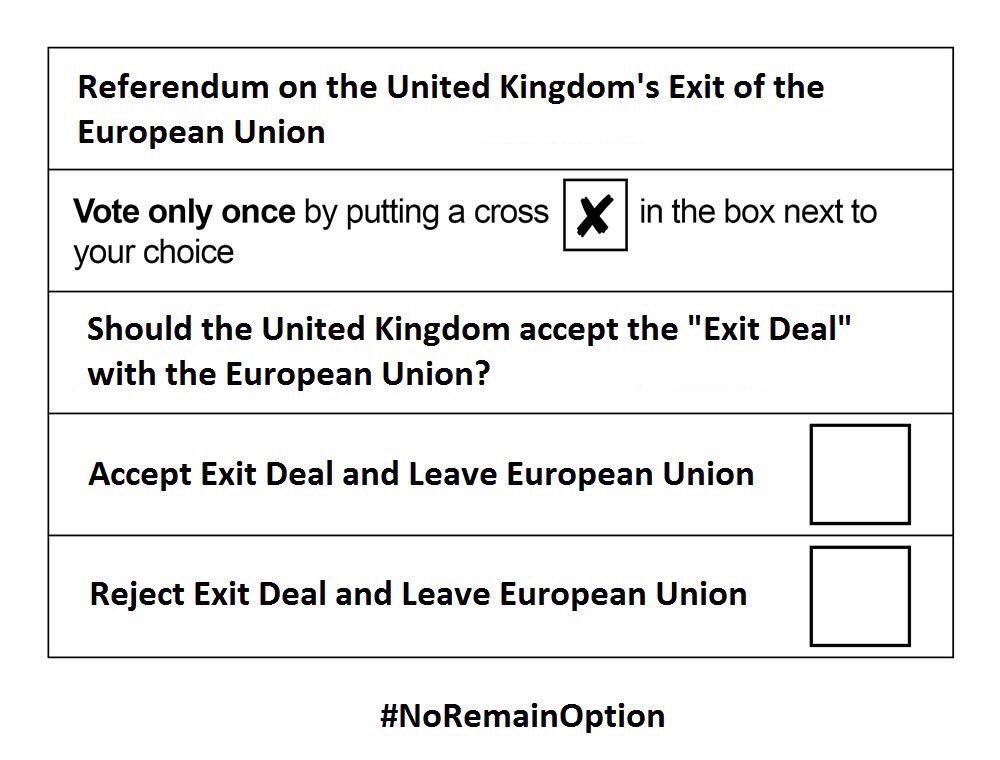Viewport: 1000px width, 760px height.
Task: Click the quoted "Exit Deal" phrase in question
Action: point(770,329)
